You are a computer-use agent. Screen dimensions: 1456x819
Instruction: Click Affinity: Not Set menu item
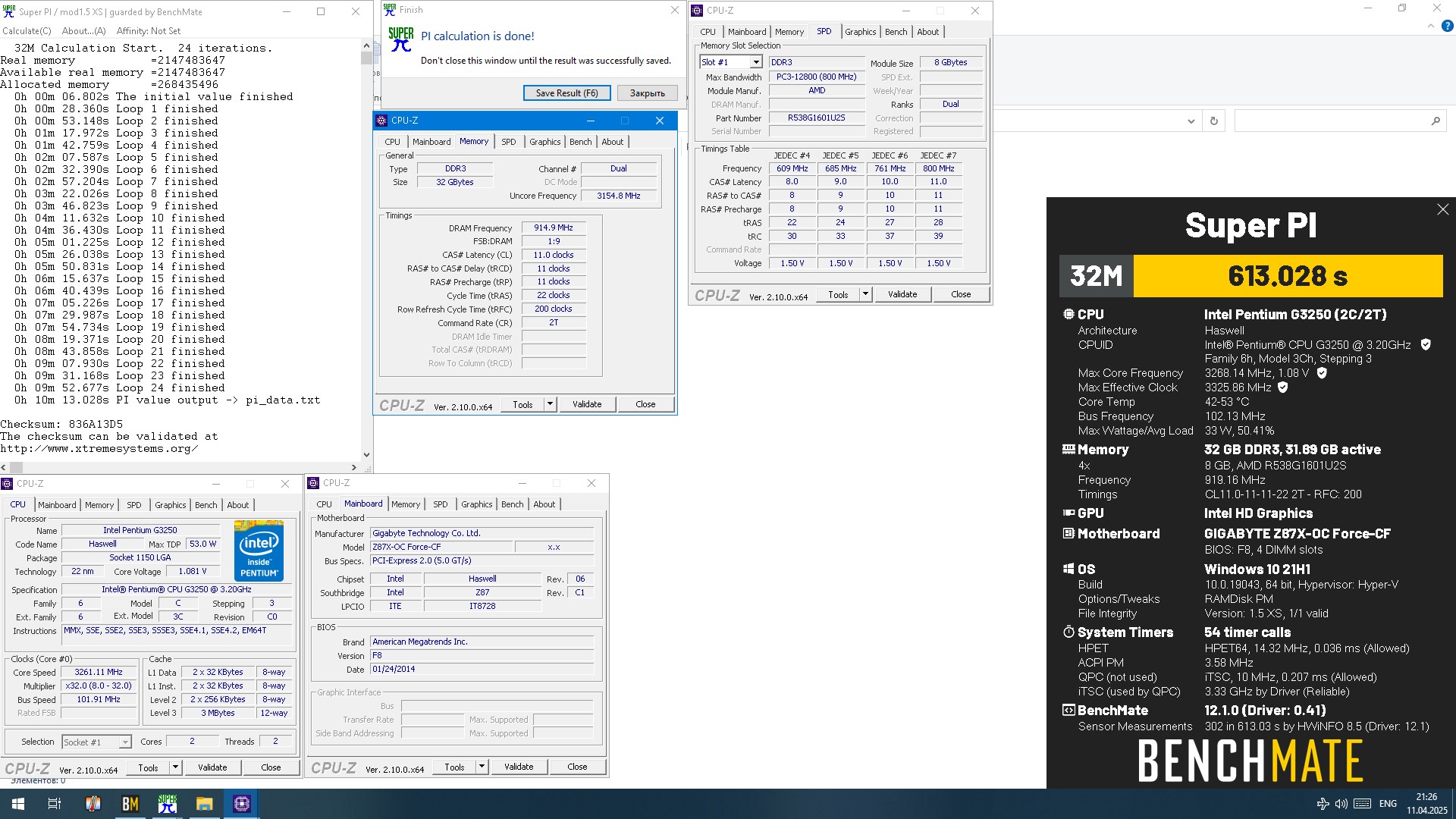[x=149, y=31]
